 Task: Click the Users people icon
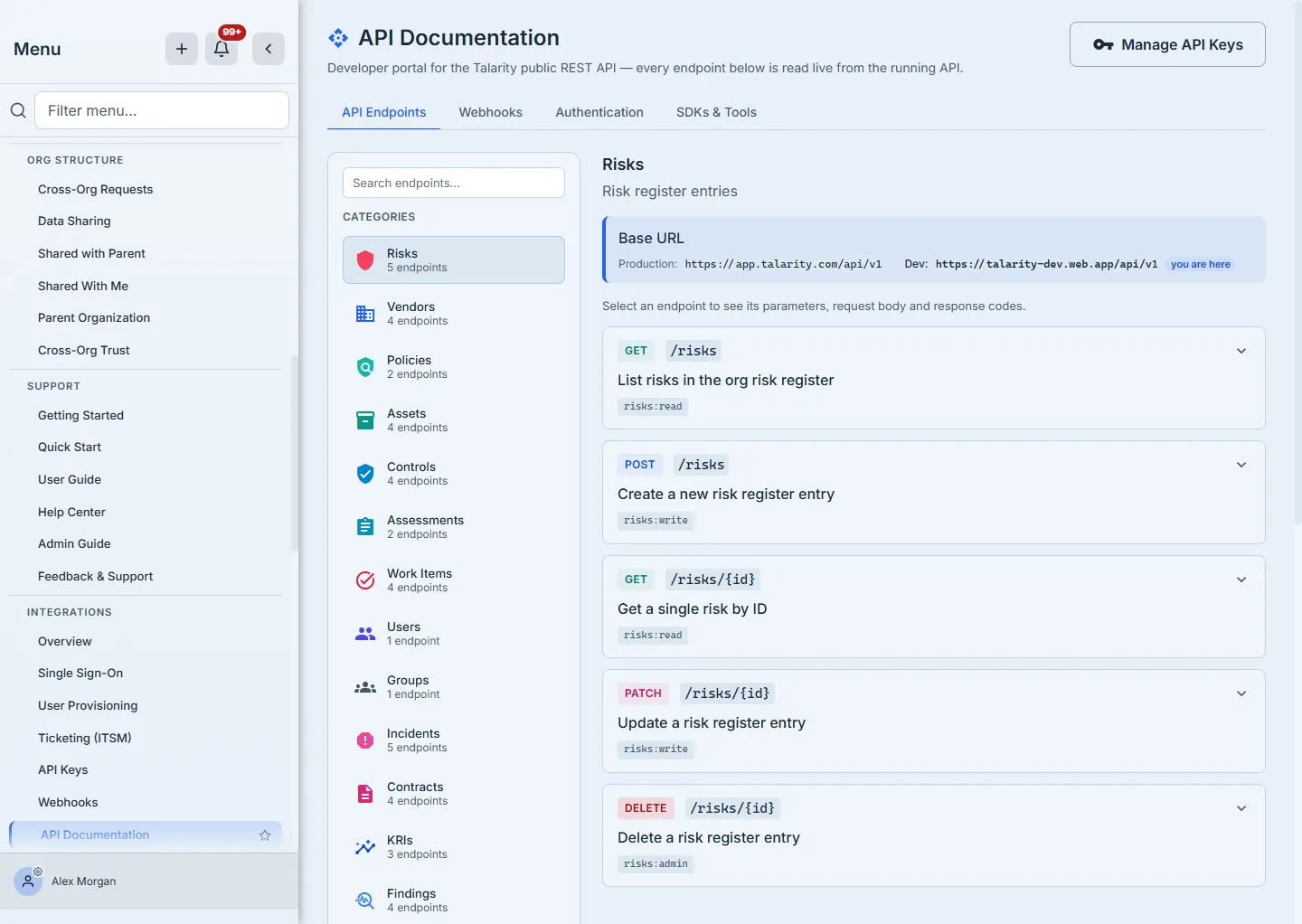365,634
